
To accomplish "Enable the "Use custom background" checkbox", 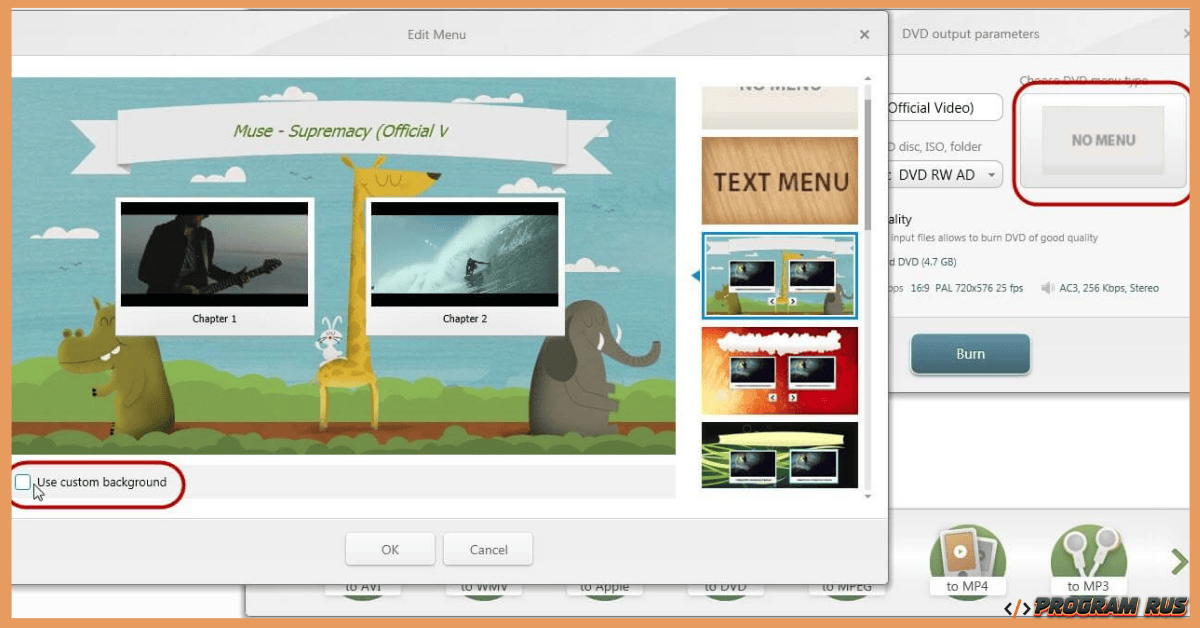I will (22, 482).
